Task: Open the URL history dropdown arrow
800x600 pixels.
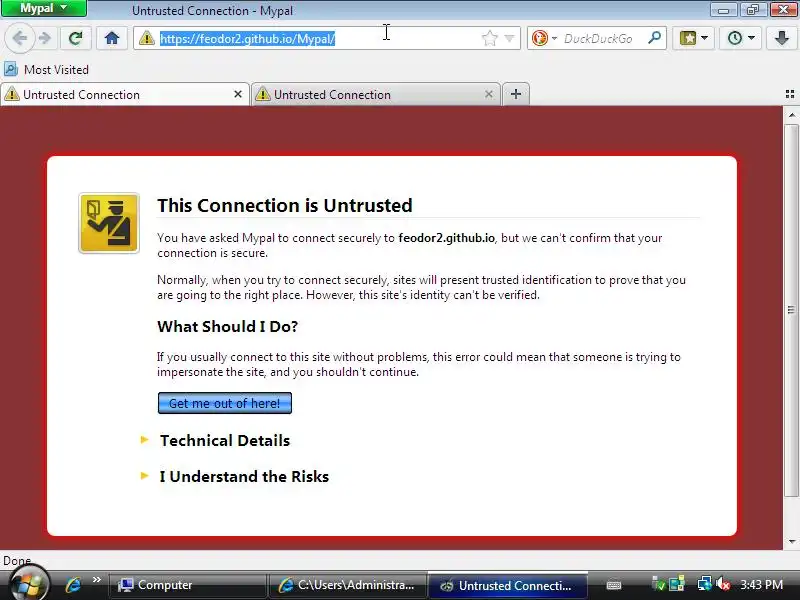Action: 509,38
